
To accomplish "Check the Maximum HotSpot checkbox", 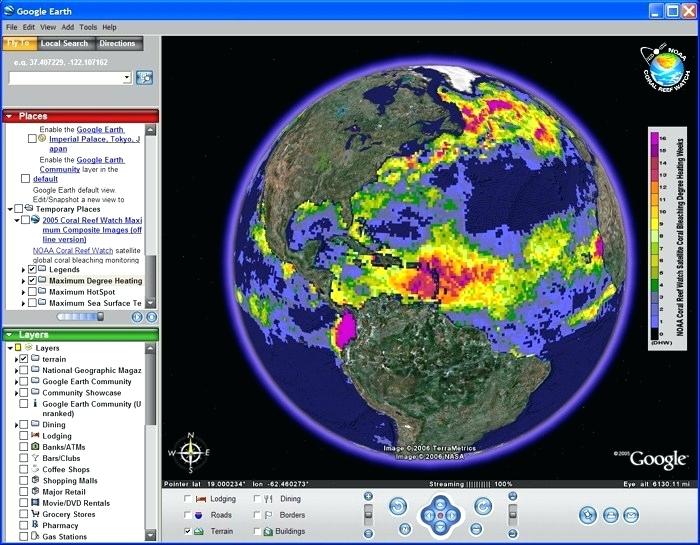I will click(32, 291).
